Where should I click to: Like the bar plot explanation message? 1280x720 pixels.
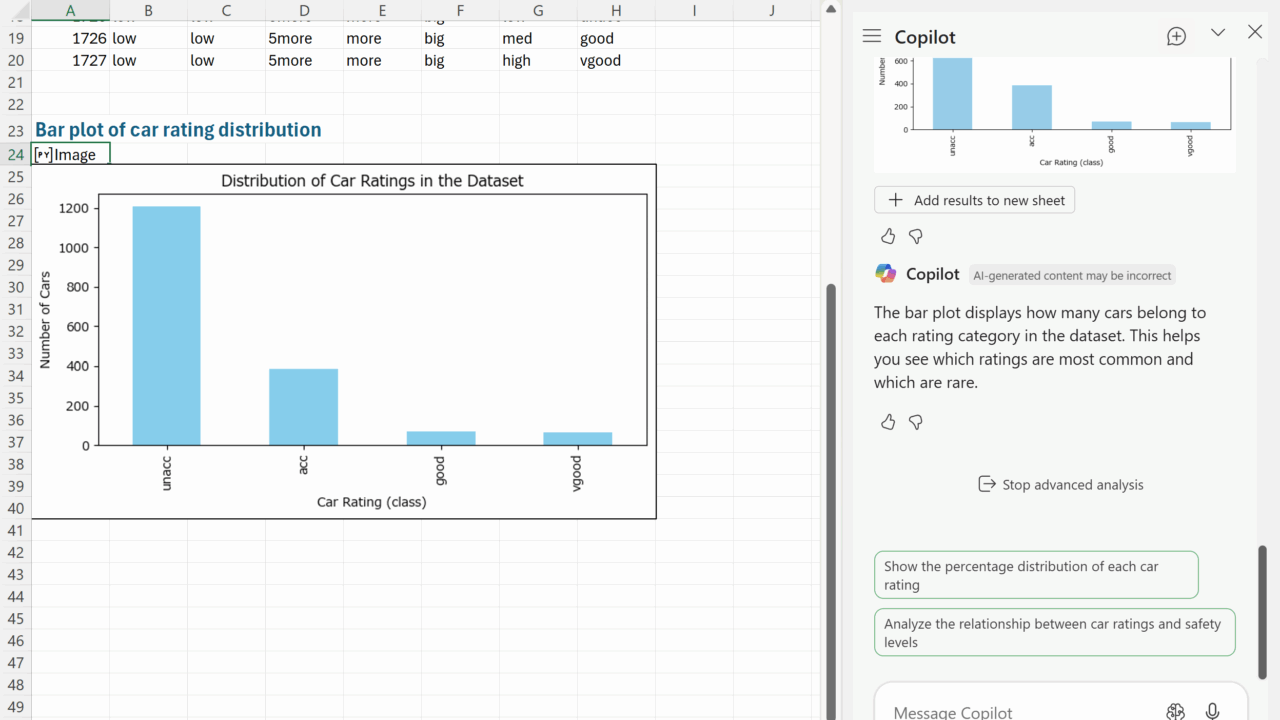888,422
